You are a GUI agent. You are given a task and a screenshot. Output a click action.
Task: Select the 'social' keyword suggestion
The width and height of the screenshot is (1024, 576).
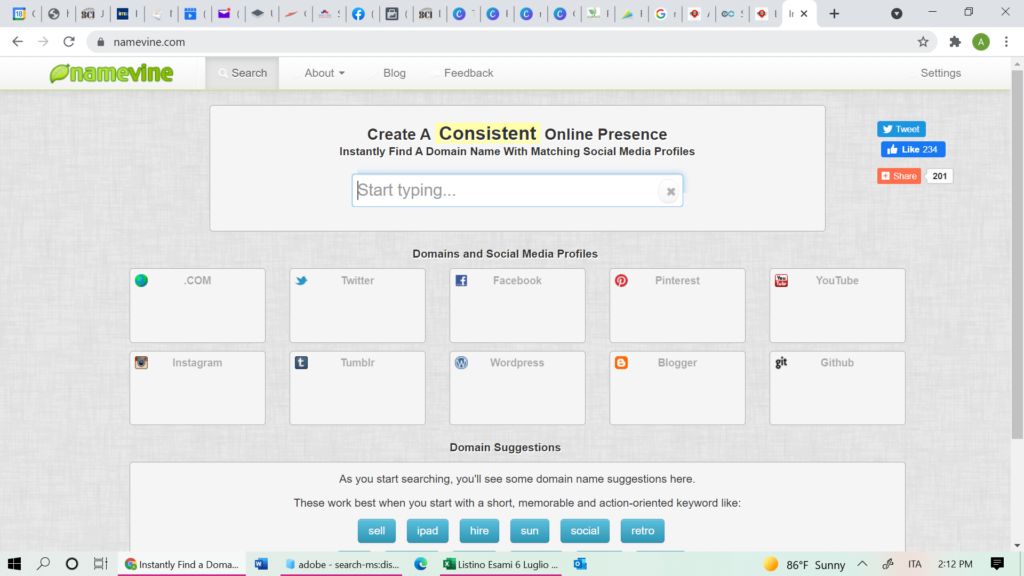(584, 531)
